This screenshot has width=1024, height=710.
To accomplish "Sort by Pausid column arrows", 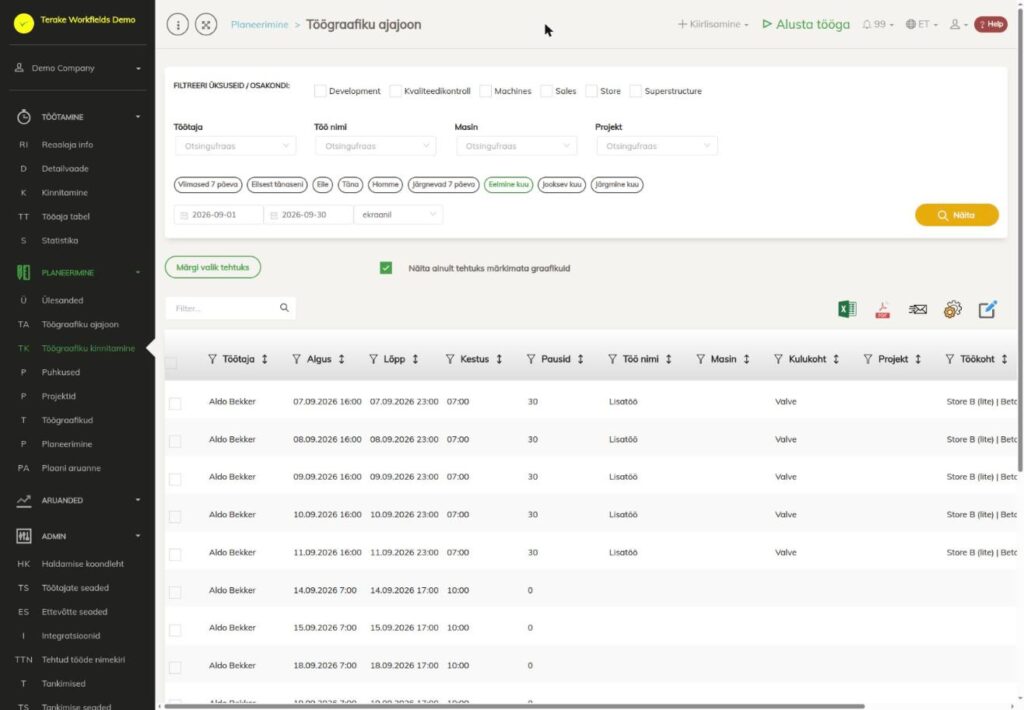I will click(580, 359).
